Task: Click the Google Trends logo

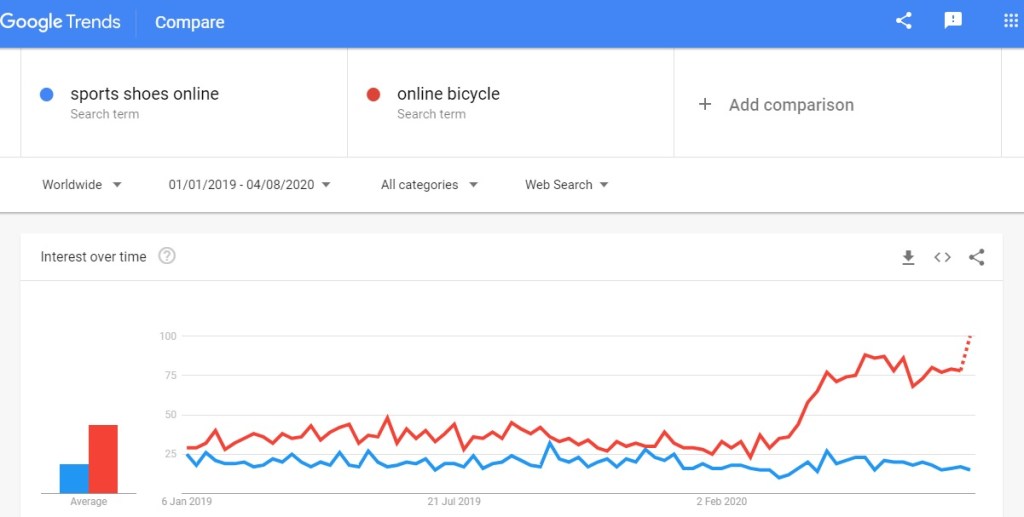Action: click(61, 22)
